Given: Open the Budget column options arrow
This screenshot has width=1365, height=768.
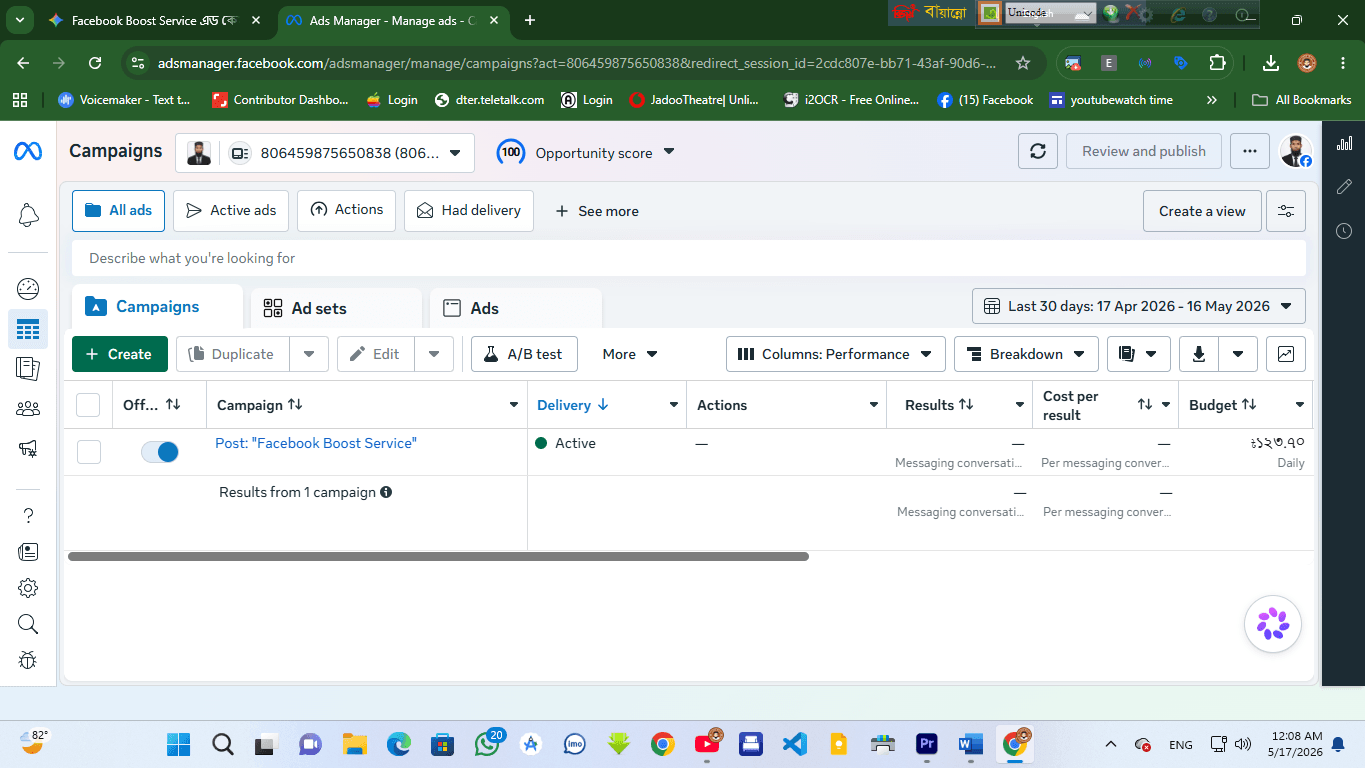Looking at the screenshot, I should [x=1300, y=405].
